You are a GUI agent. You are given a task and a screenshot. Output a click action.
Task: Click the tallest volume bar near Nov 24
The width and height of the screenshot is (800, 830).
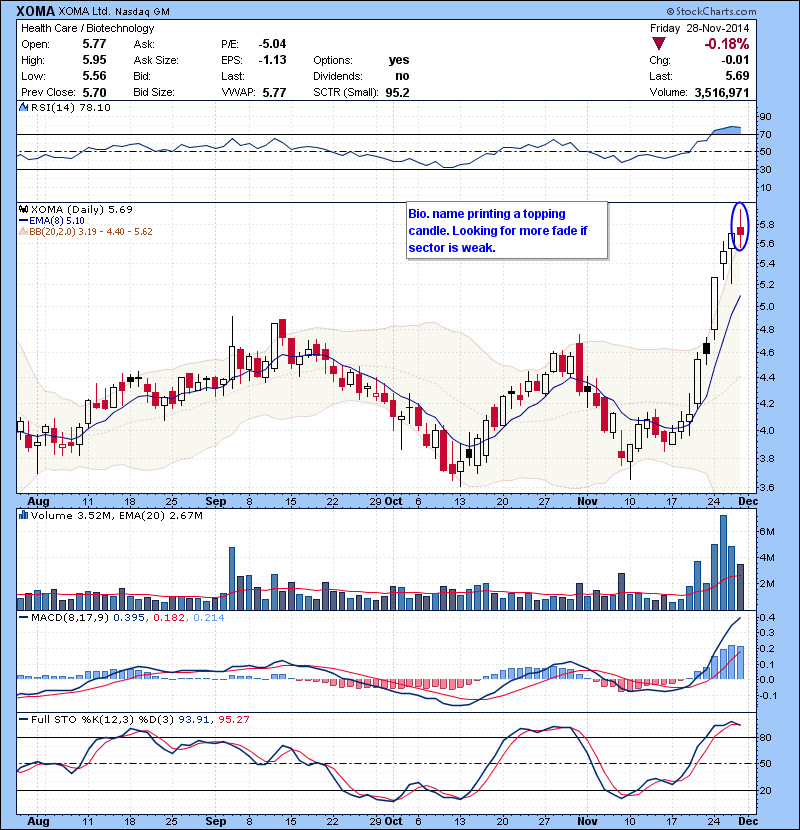coord(723,563)
